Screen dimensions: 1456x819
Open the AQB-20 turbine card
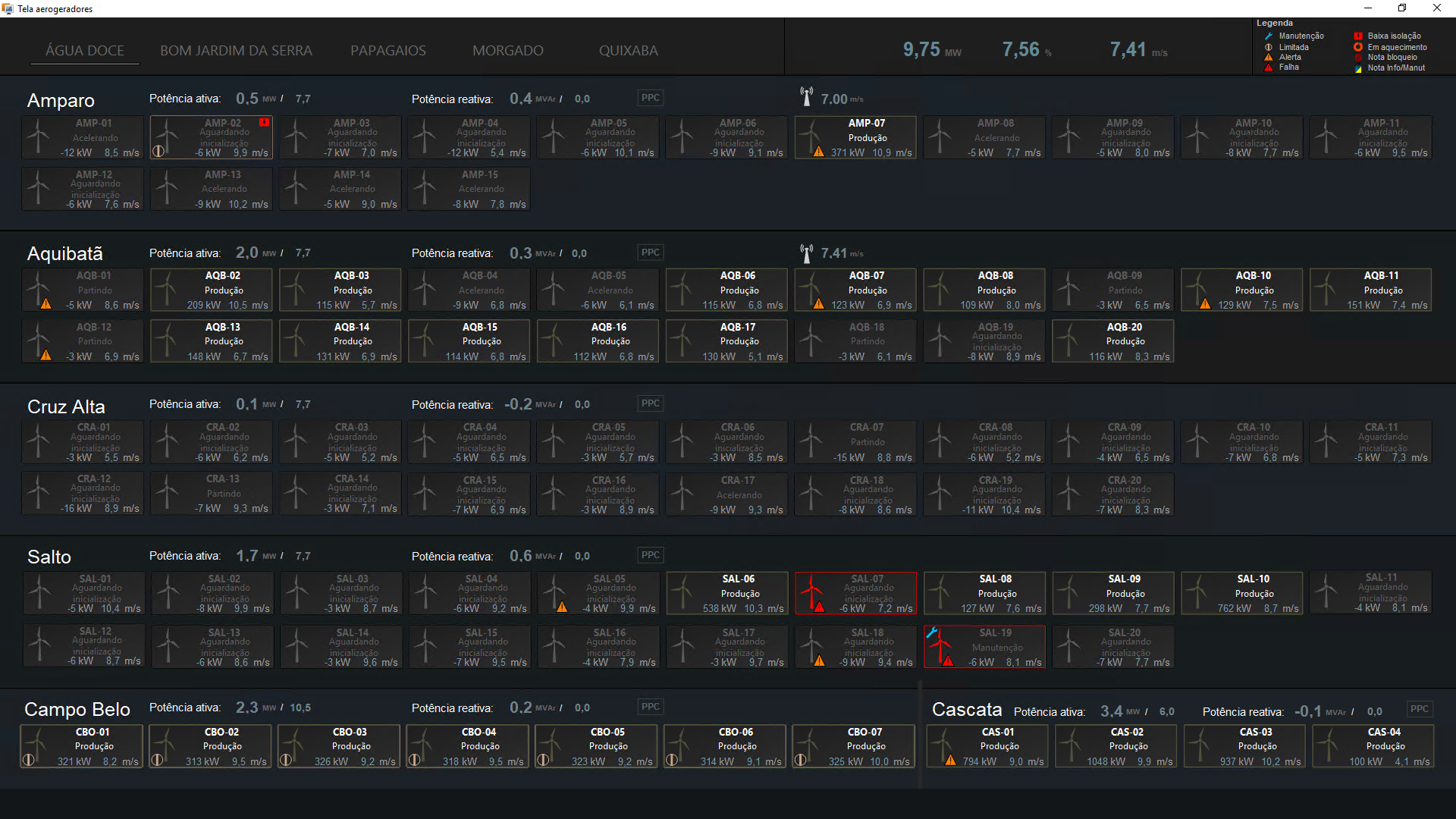[1113, 341]
